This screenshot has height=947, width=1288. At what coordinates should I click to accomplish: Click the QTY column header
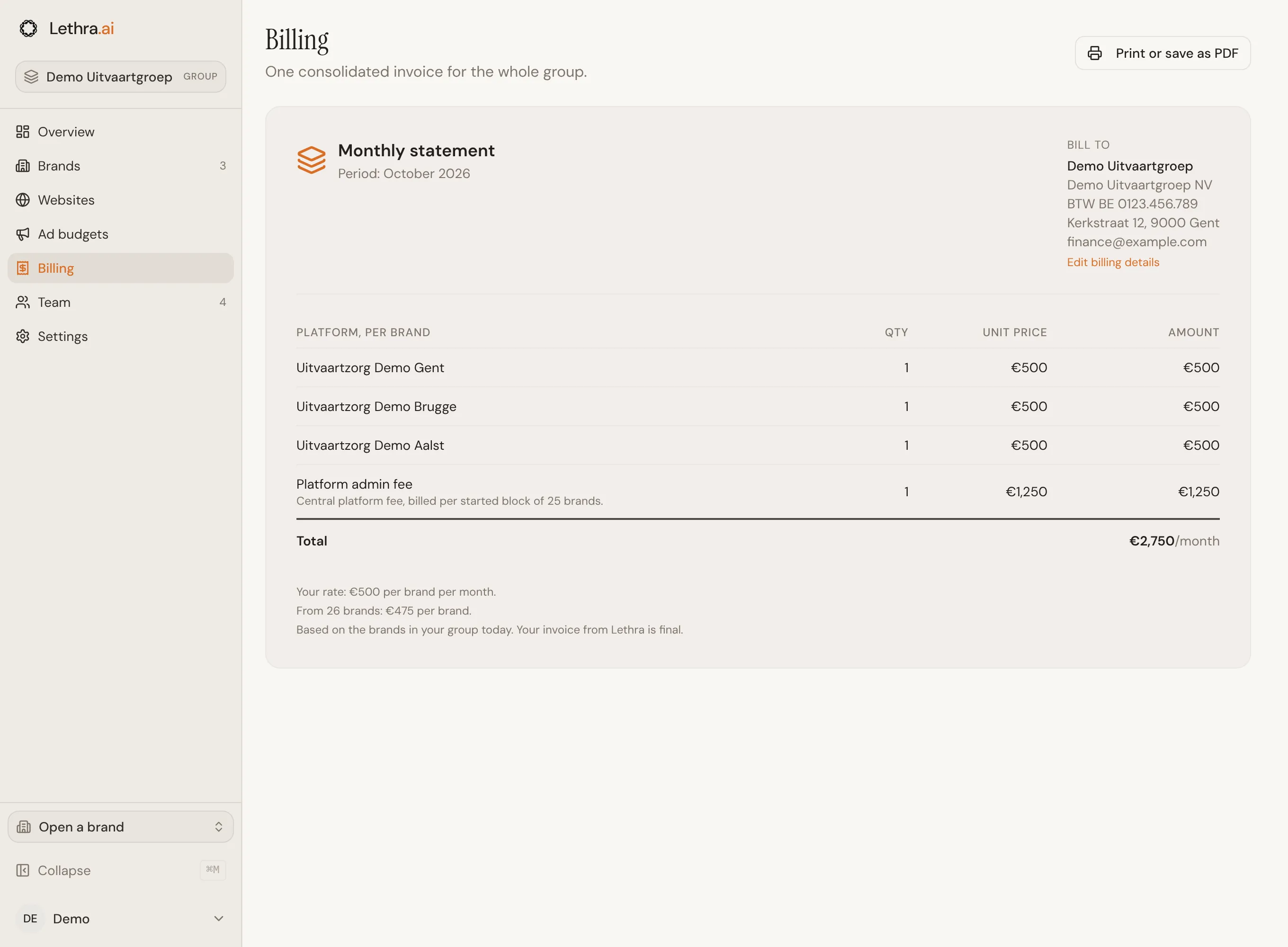pos(896,332)
